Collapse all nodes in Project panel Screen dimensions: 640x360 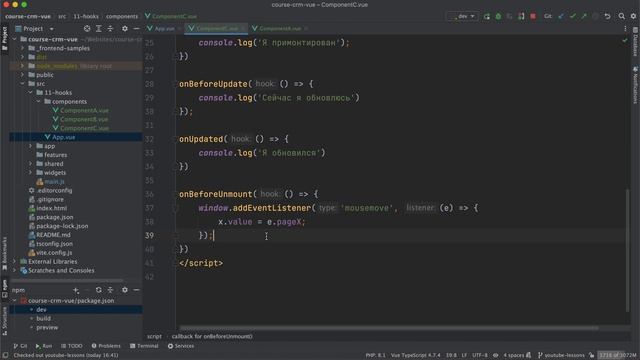pyautogui.click(x=110, y=29)
